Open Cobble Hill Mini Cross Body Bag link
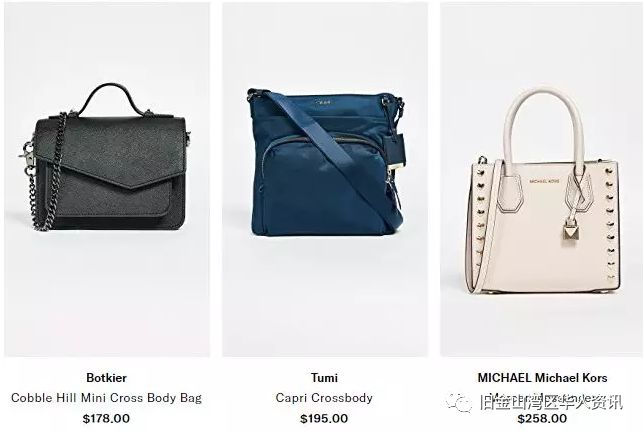643x431 pixels. pos(107,398)
